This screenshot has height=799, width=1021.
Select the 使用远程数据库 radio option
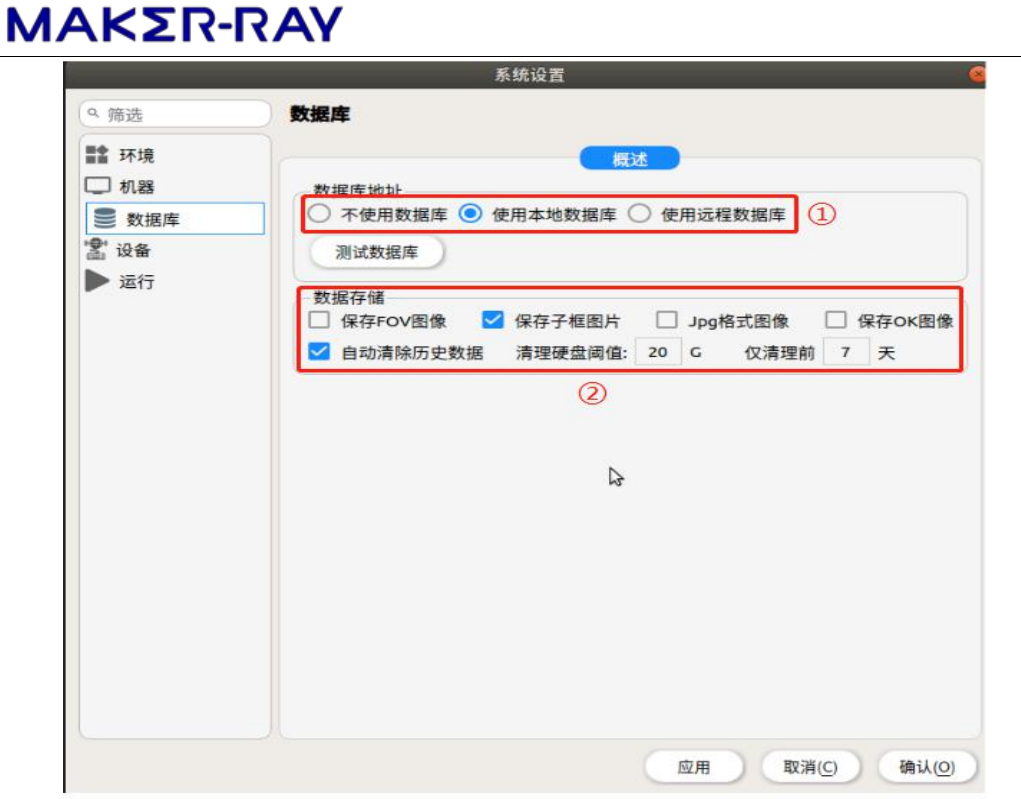coord(639,214)
